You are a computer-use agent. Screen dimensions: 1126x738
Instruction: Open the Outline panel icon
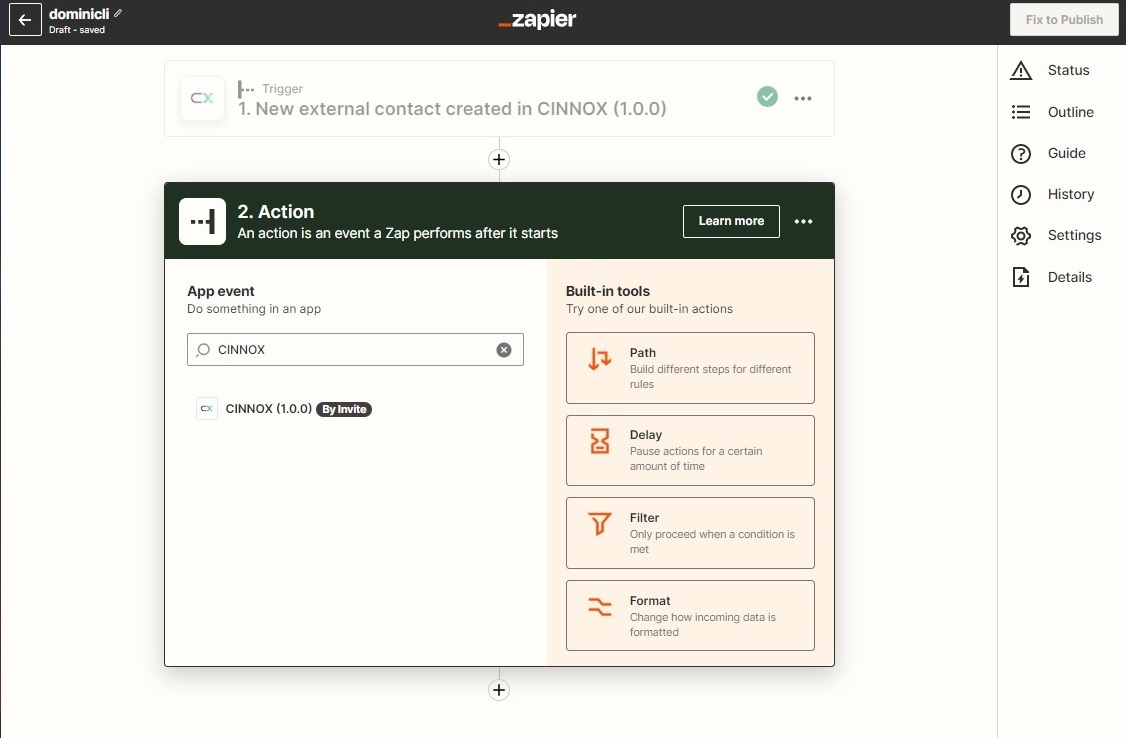[1020, 112]
